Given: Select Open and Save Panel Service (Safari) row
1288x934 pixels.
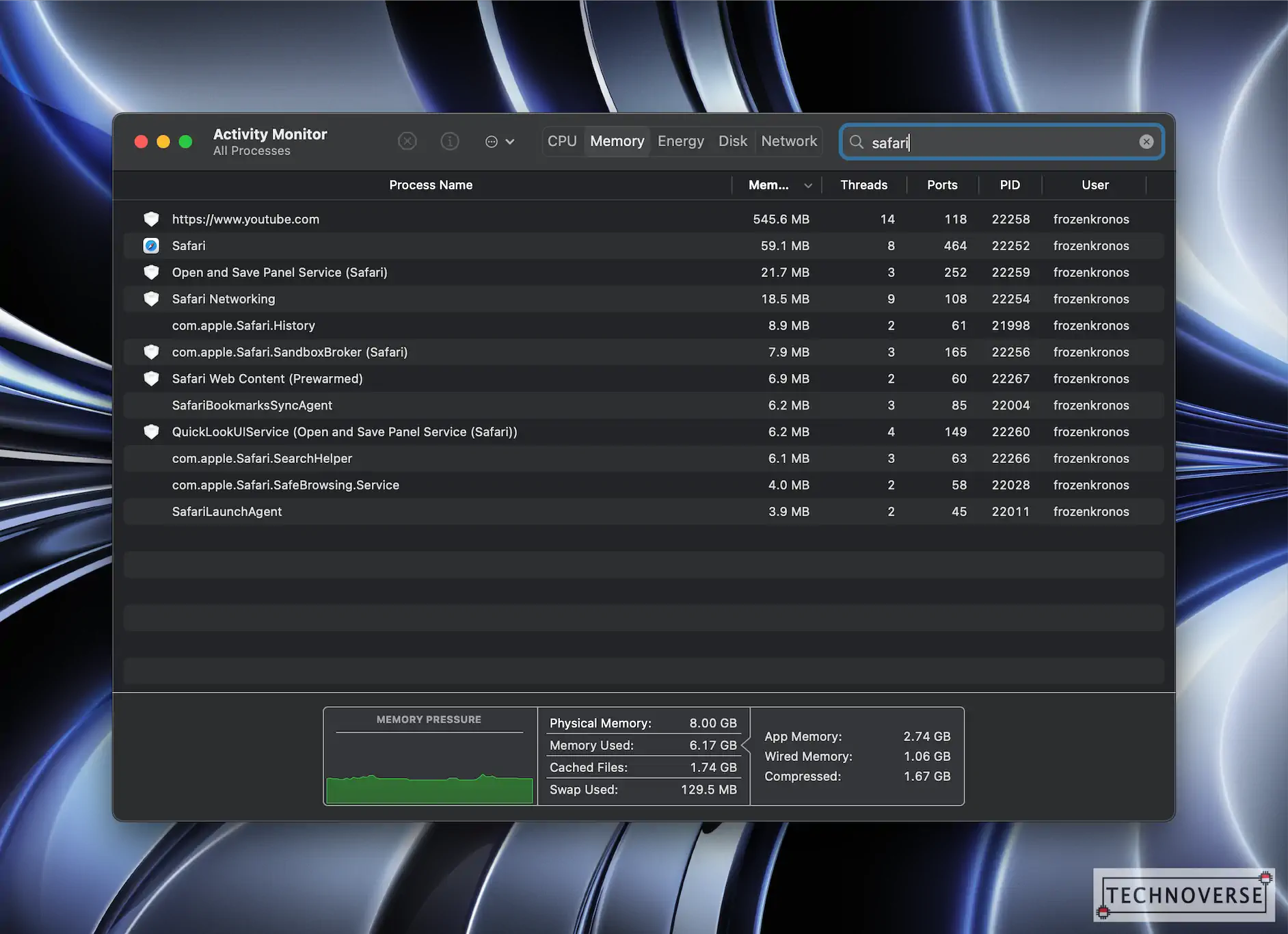Looking at the screenshot, I should [644, 272].
